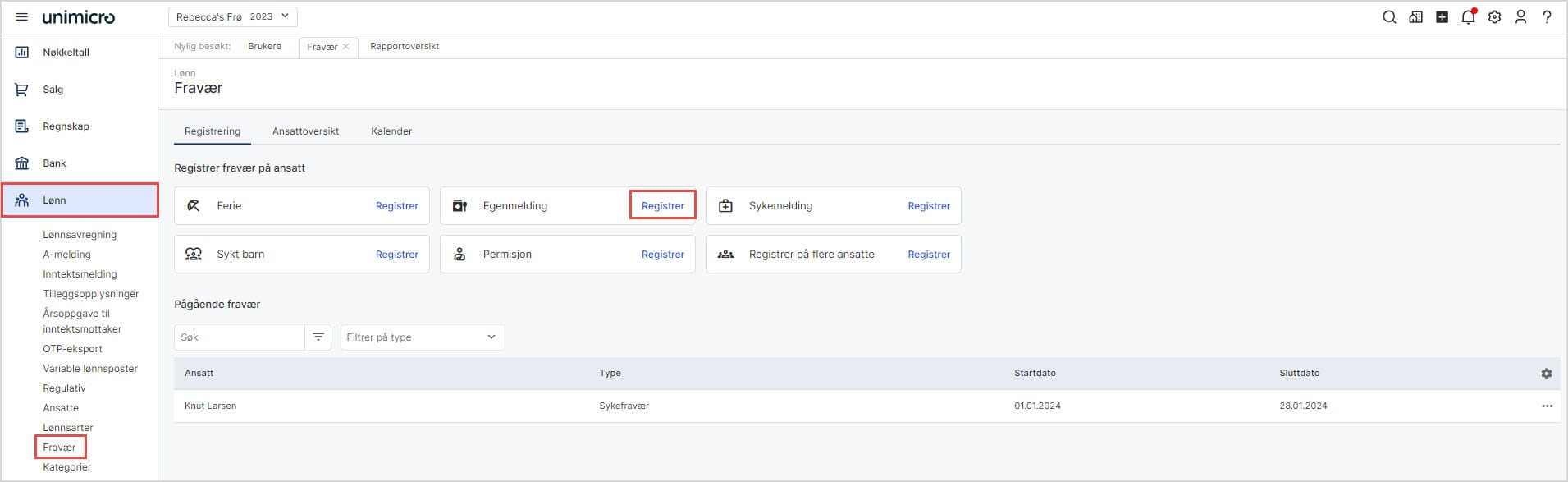Viewport: 1568px width, 482px height.
Task: Open the settings gear in top bar
Action: click(x=1494, y=17)
